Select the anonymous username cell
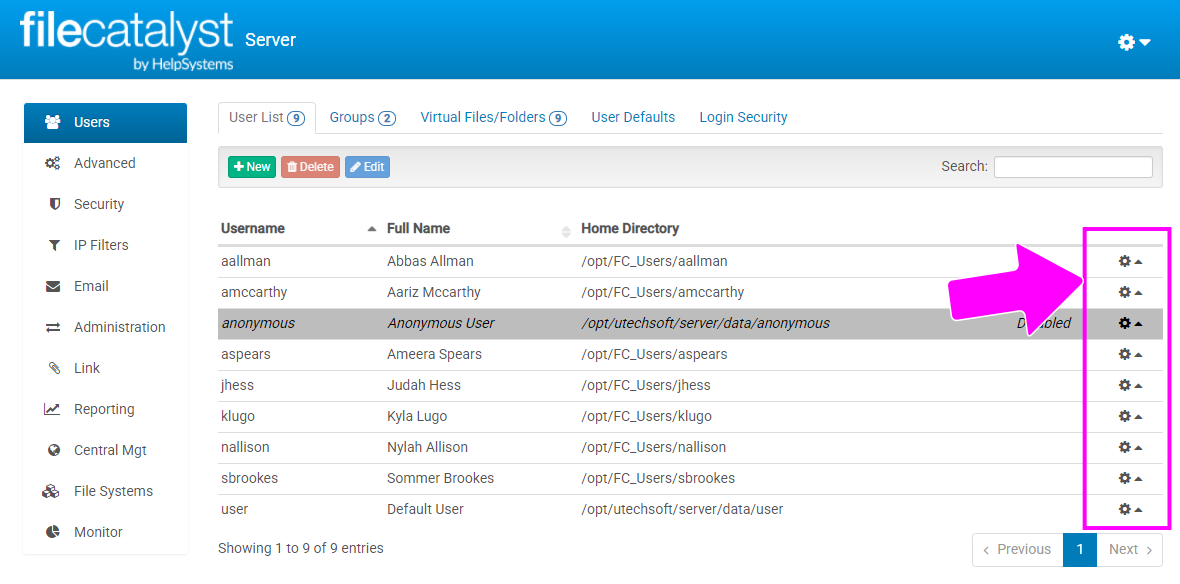Viewport: 1180px width, 584px height. [x=258, y=323]
